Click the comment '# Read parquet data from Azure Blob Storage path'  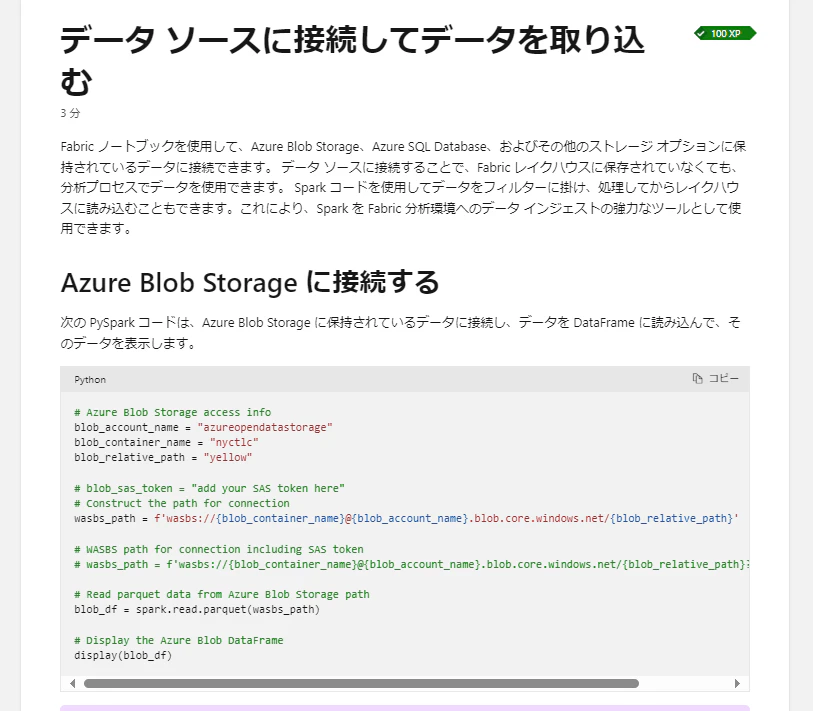(222, 594)
